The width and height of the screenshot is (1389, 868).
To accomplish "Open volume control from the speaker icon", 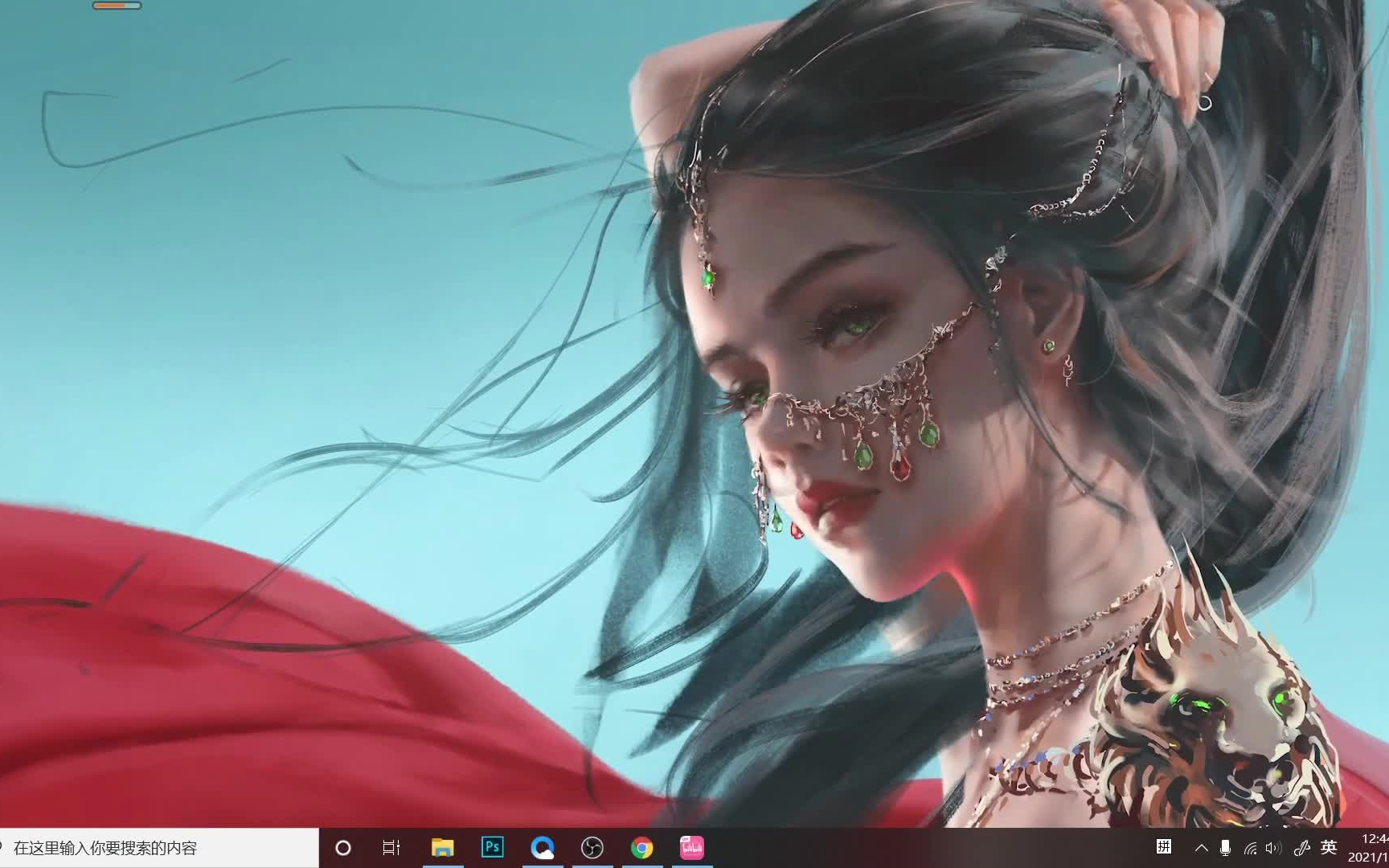I will click(1274, 847).
